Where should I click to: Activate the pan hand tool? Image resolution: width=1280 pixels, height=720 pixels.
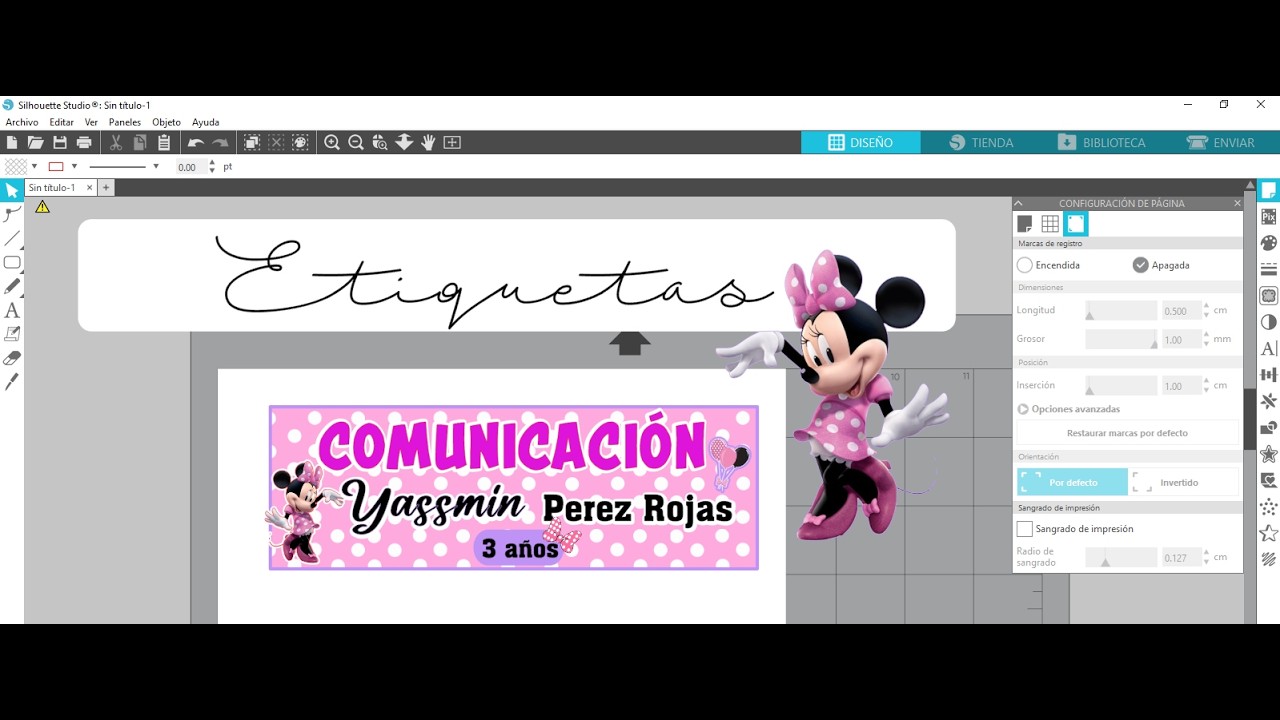coord(428,143)
